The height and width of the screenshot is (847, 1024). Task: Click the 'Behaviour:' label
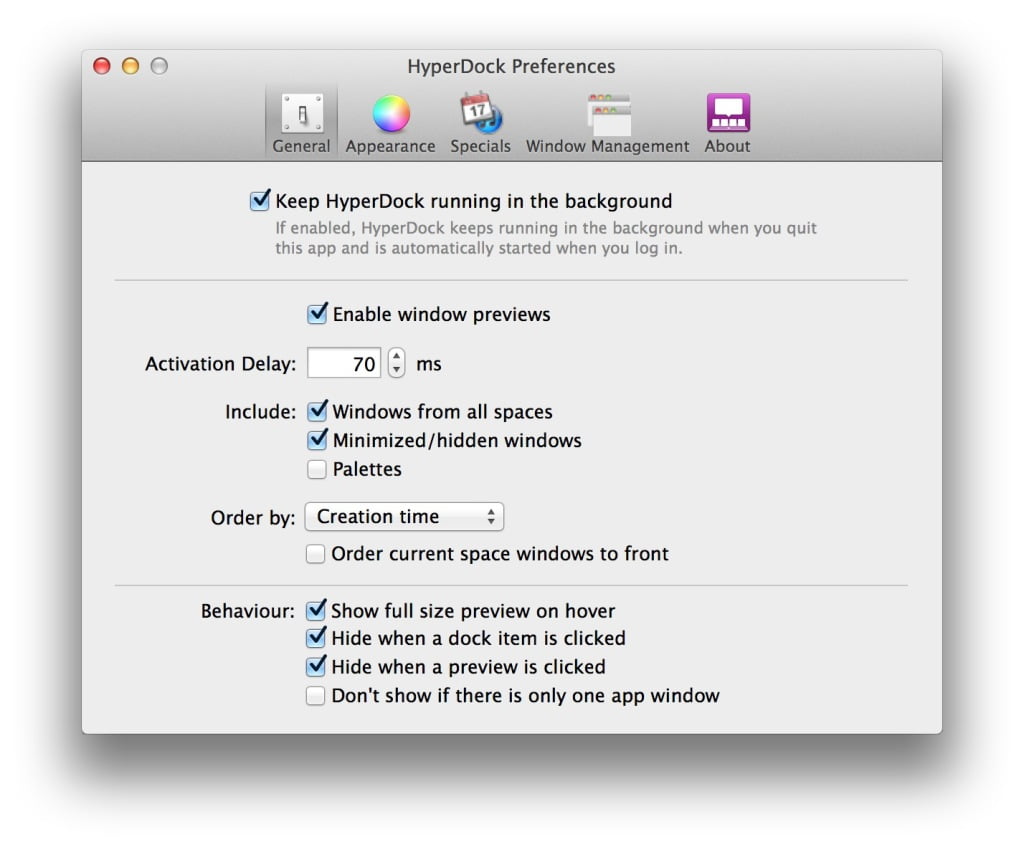pos(248,611)
